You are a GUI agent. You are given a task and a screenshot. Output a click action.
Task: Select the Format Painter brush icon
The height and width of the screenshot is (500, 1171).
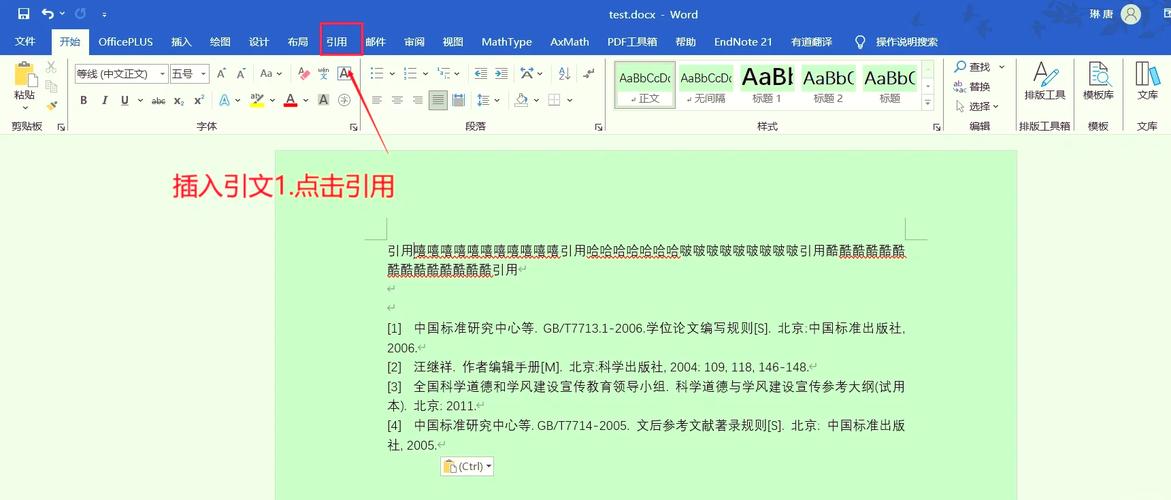51,106
